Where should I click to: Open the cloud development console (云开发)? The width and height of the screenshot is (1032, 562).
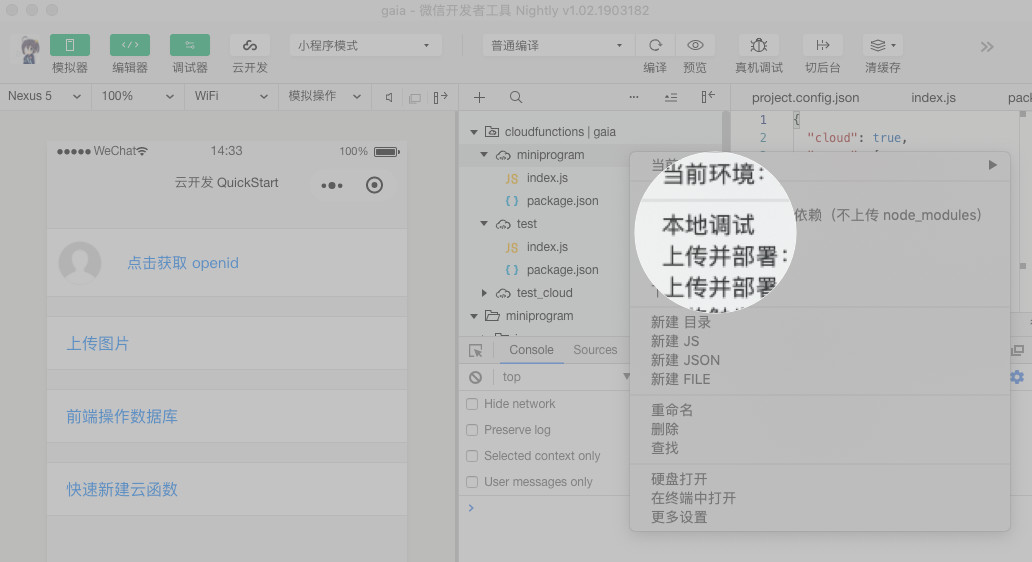249,45
